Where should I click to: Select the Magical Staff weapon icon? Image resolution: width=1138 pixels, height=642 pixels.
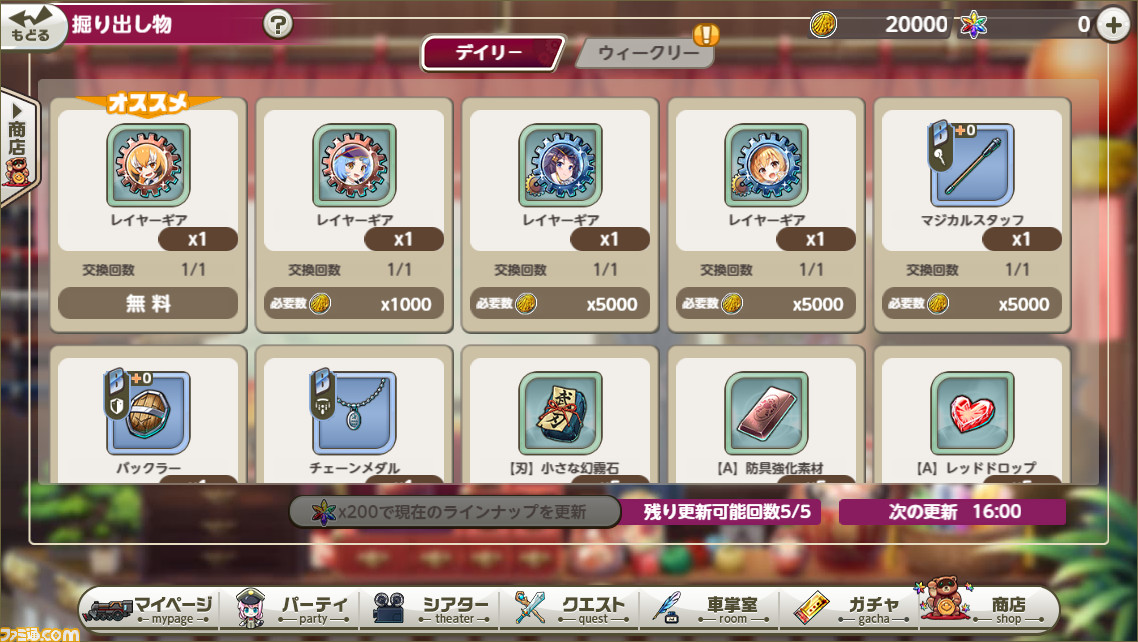point(972,165)
